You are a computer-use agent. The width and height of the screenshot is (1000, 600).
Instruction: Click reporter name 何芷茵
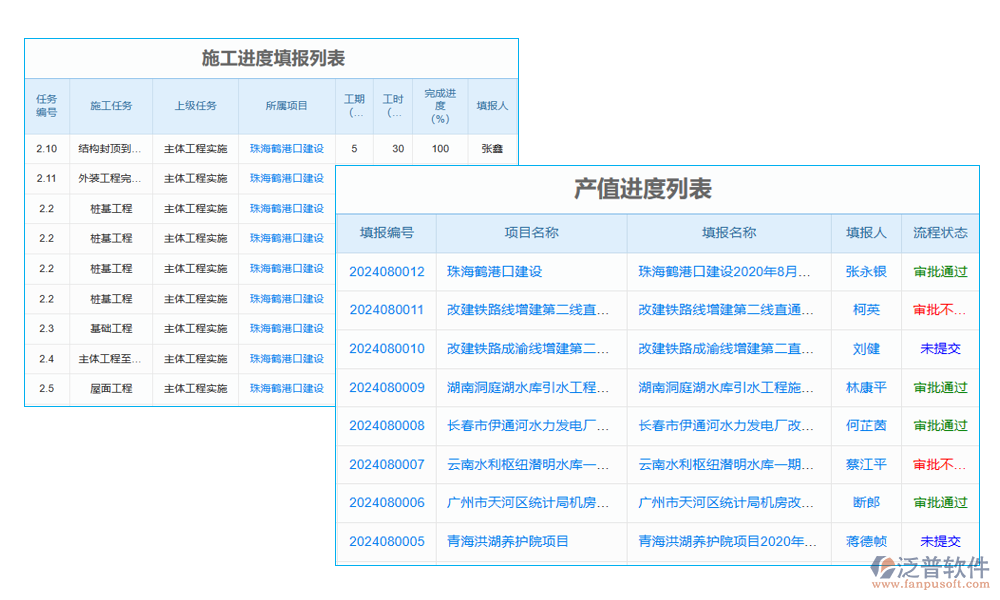(x=866, y=425)
